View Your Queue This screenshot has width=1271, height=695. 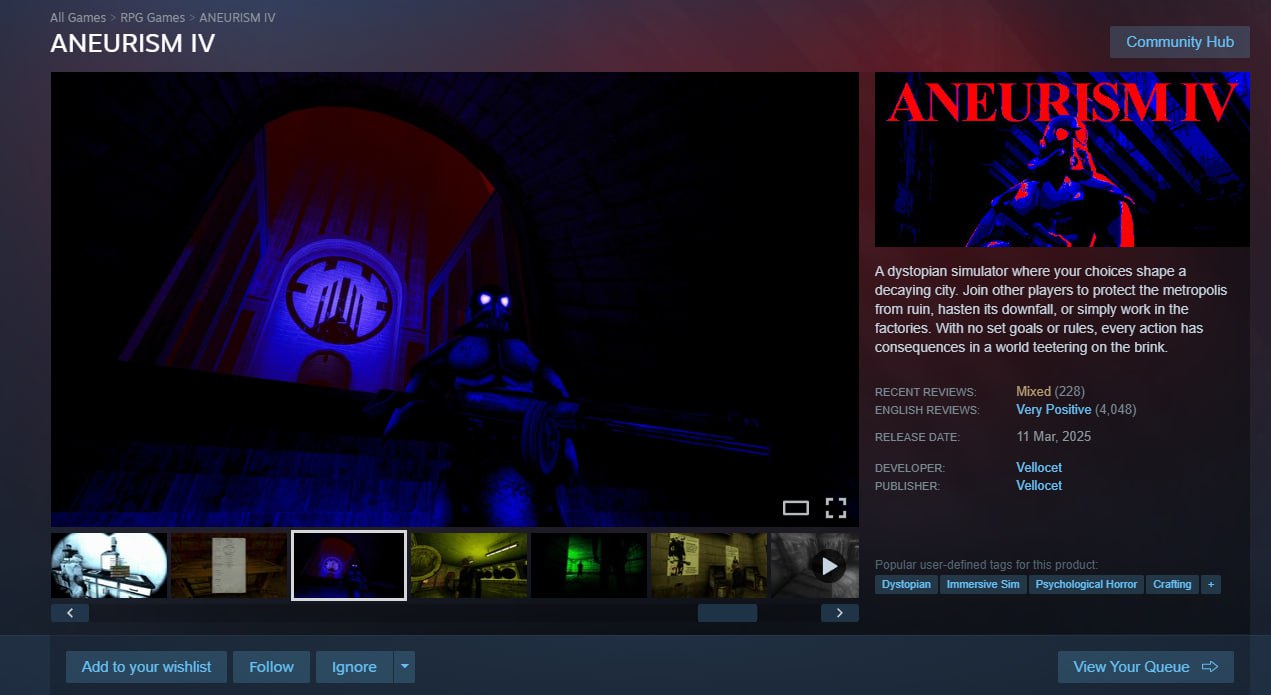pos(1146,667)
